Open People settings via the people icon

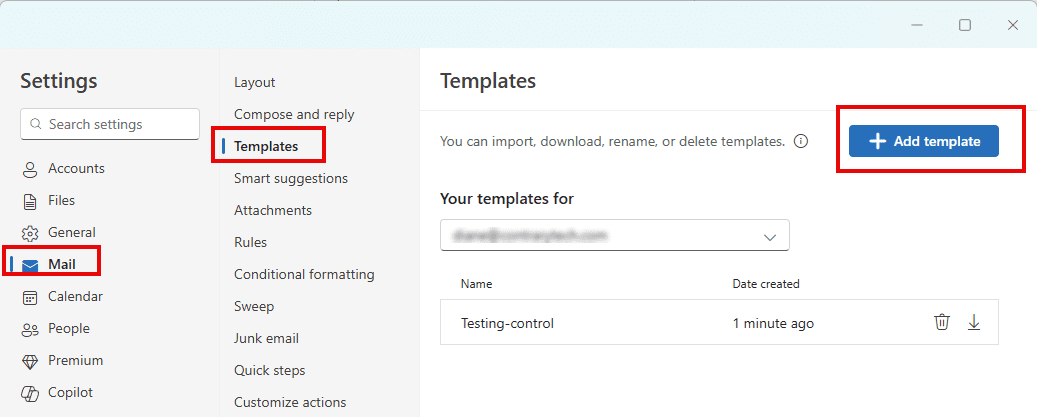(x=30, y=329)
